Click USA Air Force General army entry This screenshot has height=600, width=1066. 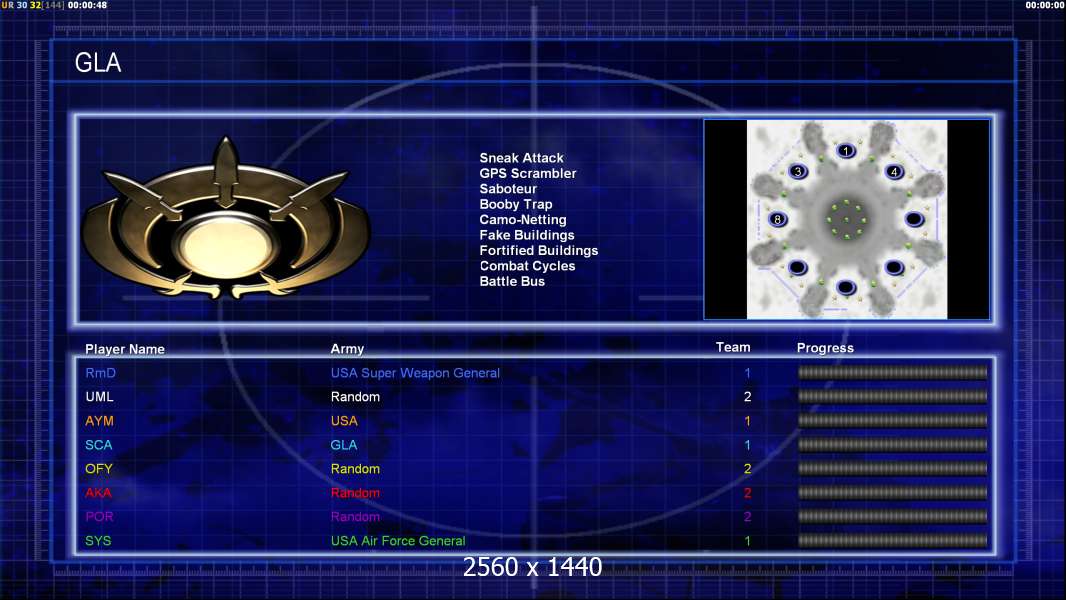pyautogui.click(x=398, y=541)
